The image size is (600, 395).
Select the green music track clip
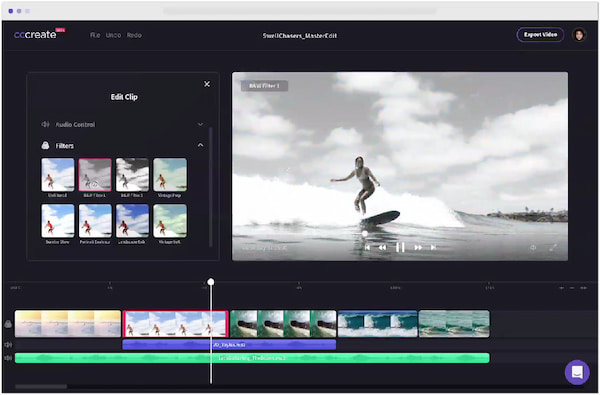pyautogui.click(x=252, y=358)
